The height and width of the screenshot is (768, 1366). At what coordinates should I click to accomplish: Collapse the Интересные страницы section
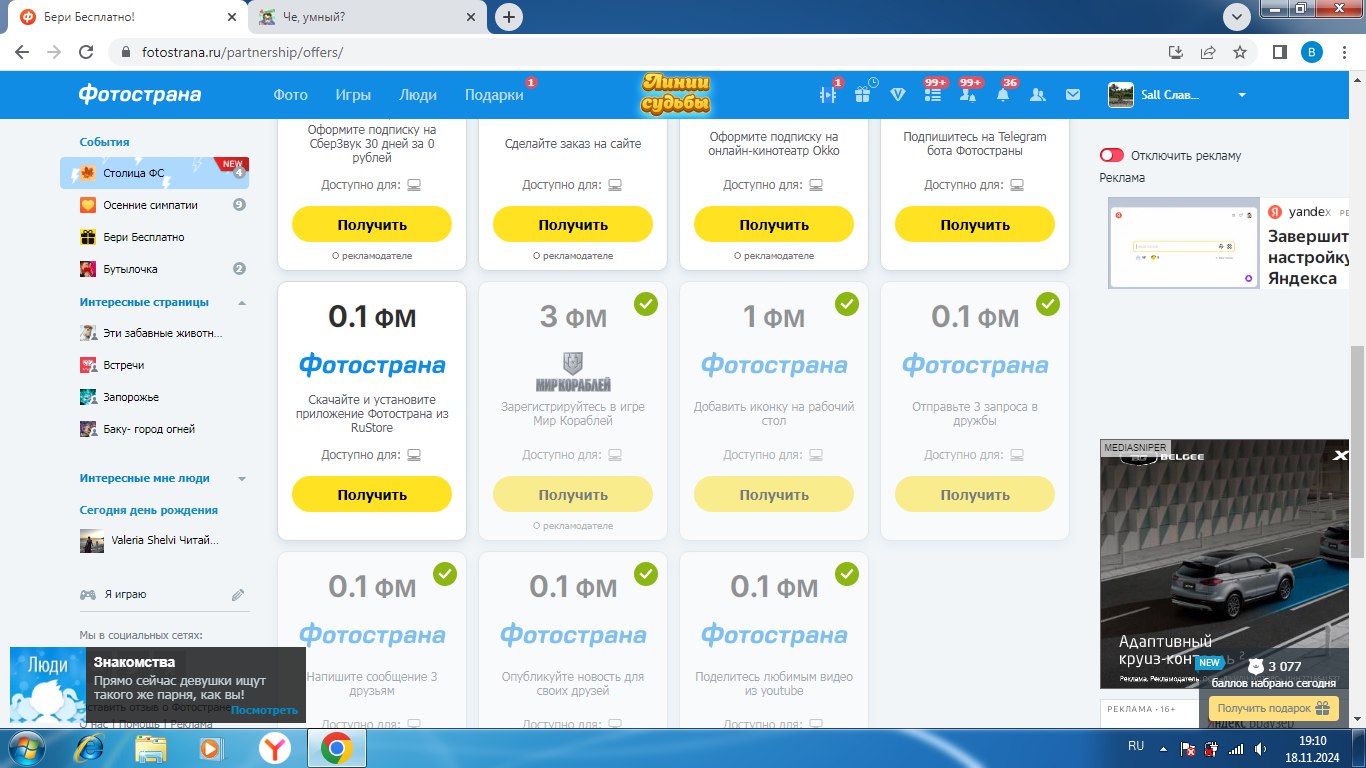[x=242, y=302]
